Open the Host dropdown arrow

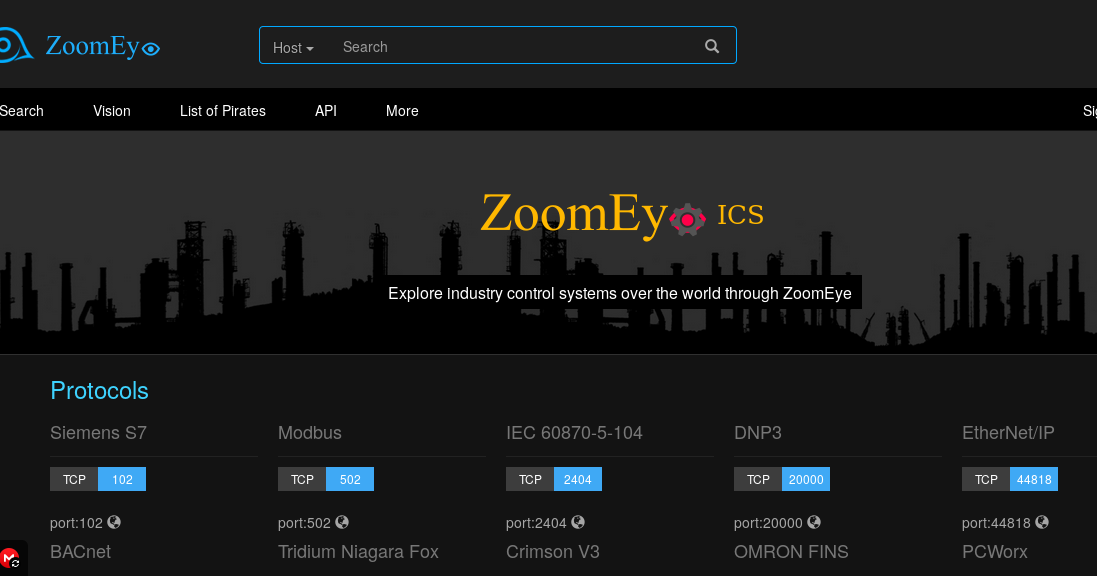point(309,48)
